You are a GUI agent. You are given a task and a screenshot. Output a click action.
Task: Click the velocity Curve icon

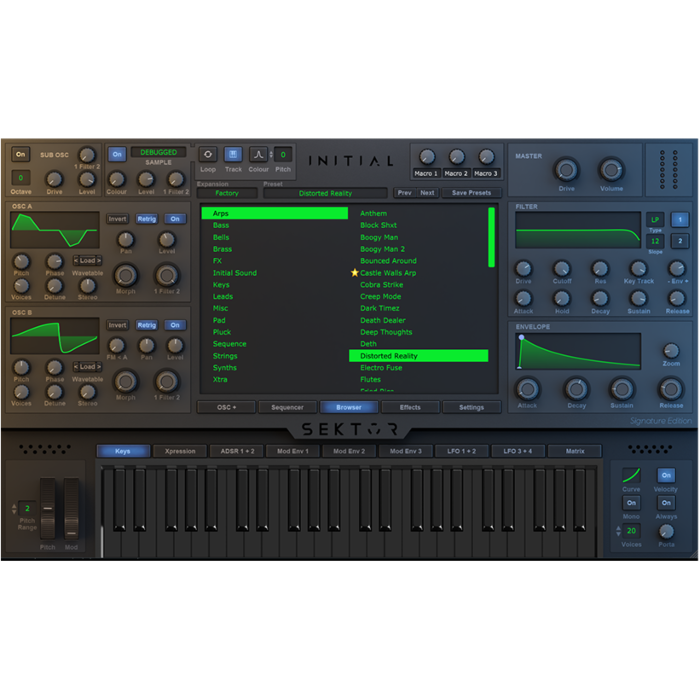631,475
